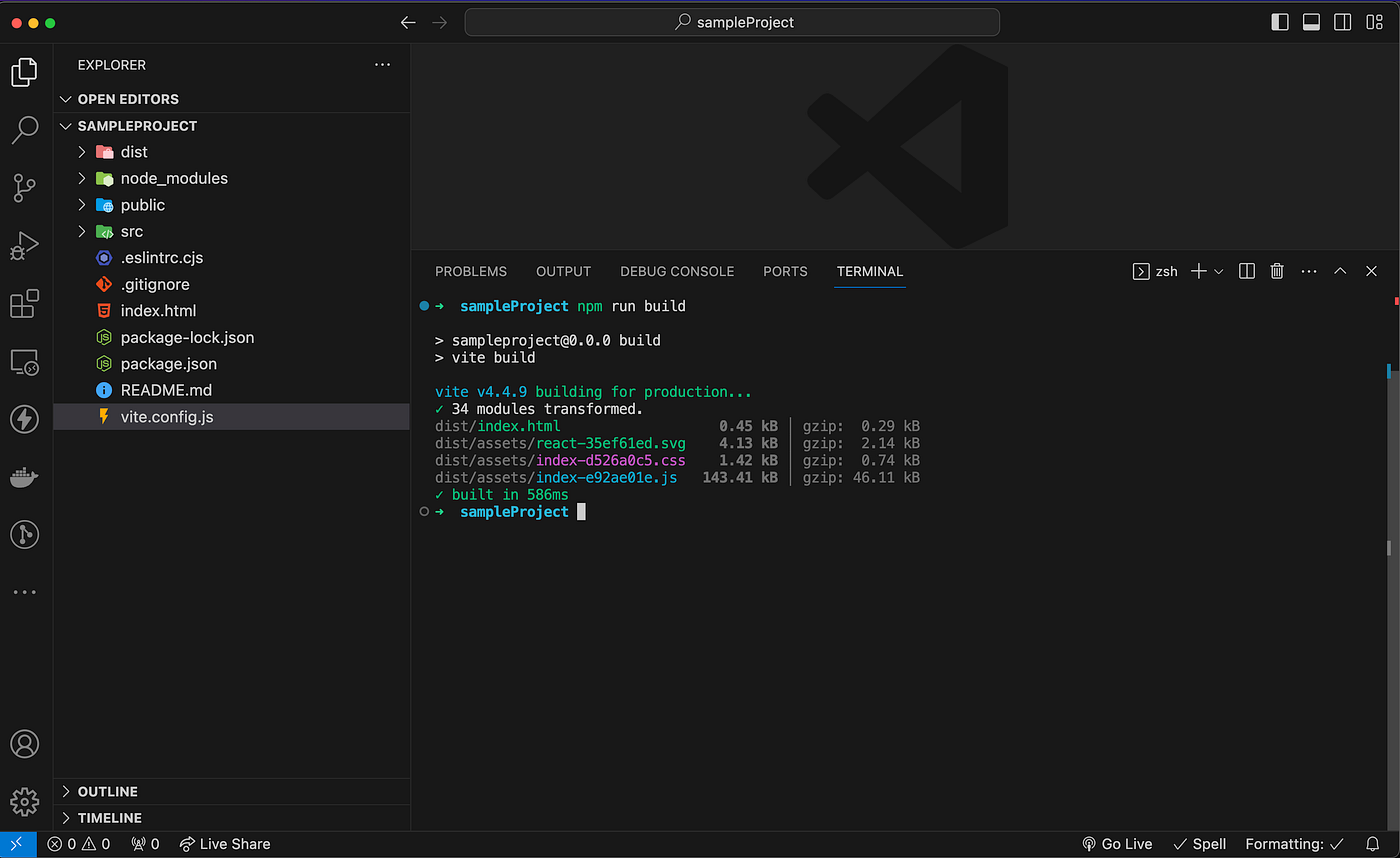The height and width of the screenshot is (858, 1400).
Task: Toggle bottom panel visibility in title bar
Action: [1311, 22]
